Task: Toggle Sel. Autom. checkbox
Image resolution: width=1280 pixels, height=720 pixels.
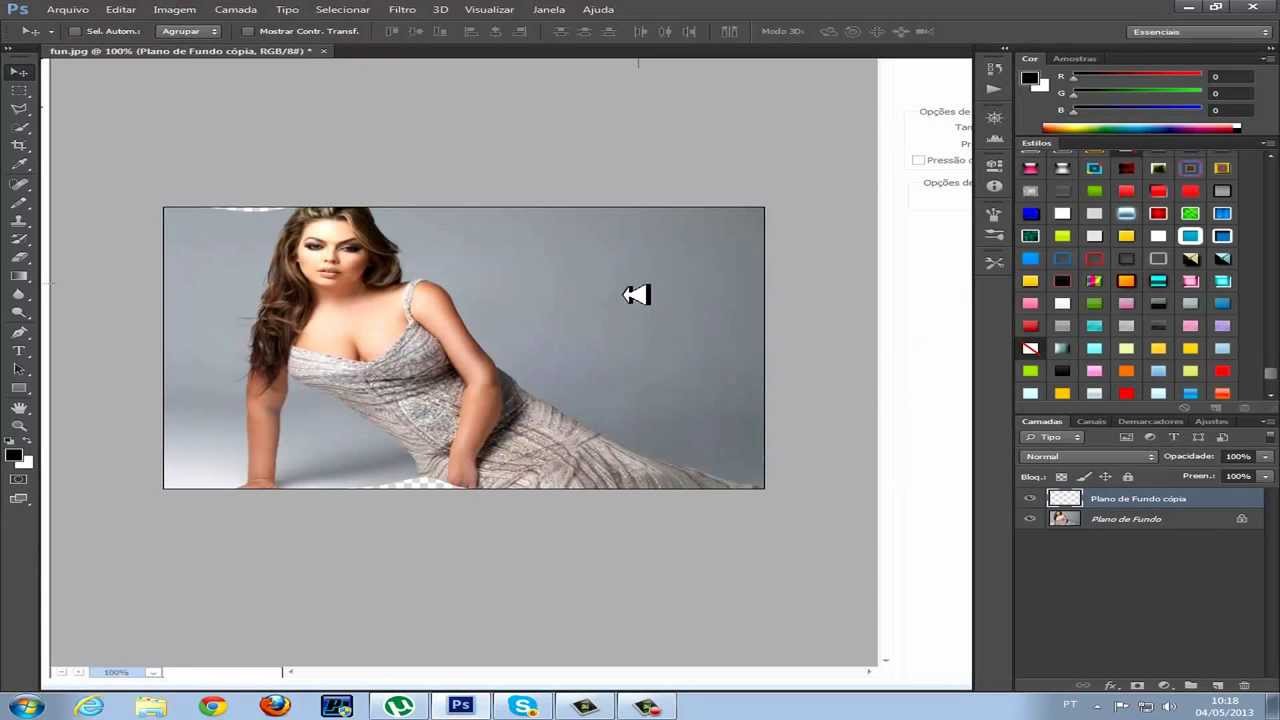Action: [x=74, y=31]
